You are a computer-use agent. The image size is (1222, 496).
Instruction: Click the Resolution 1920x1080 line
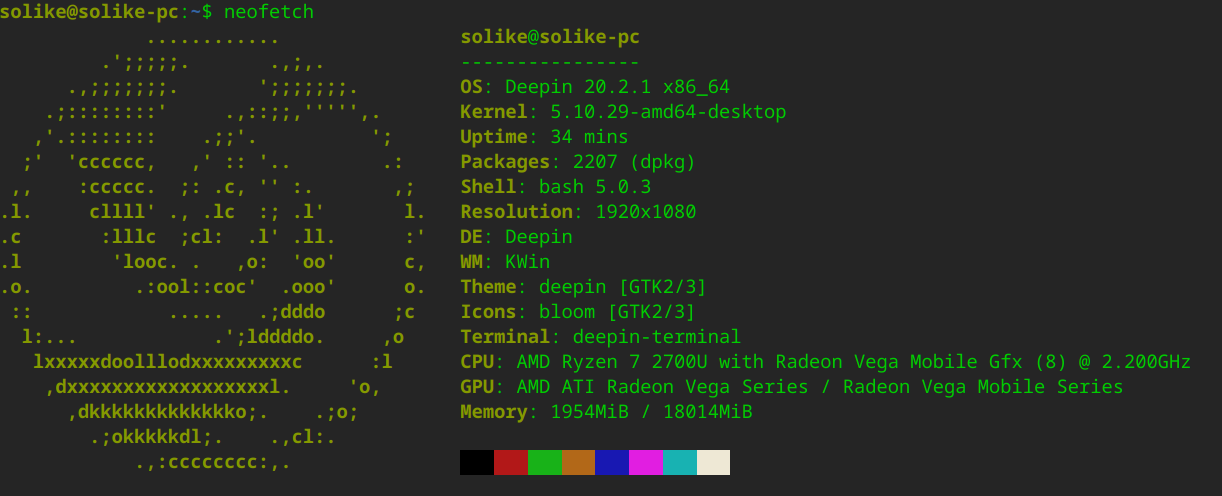(578, 212)
